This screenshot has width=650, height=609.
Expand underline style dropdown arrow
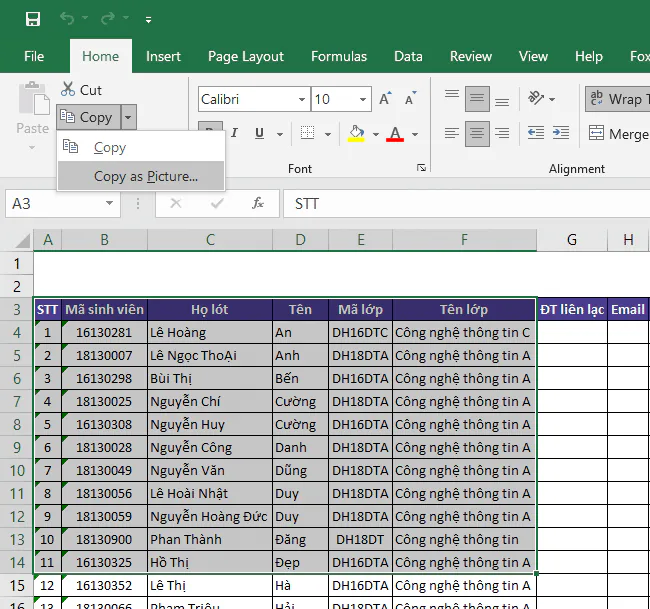[x=280, y=134]
